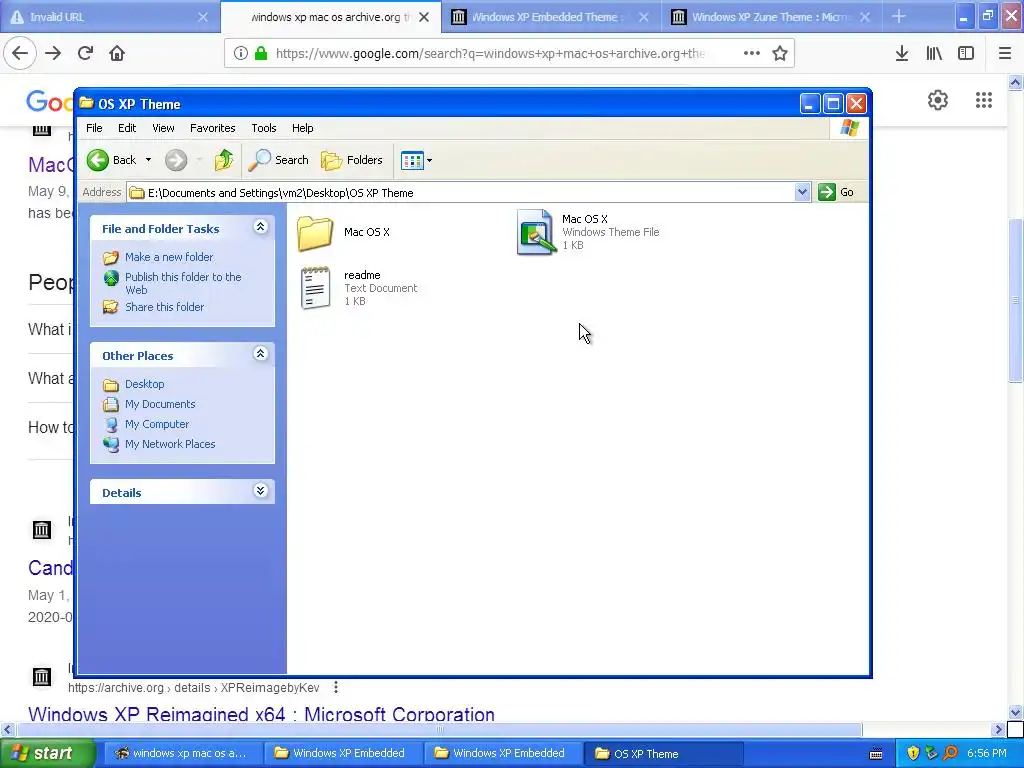This screenshot has width=1024, height=768.
Task: Go to Desktop in Other Places
Action: coord(144,384)
